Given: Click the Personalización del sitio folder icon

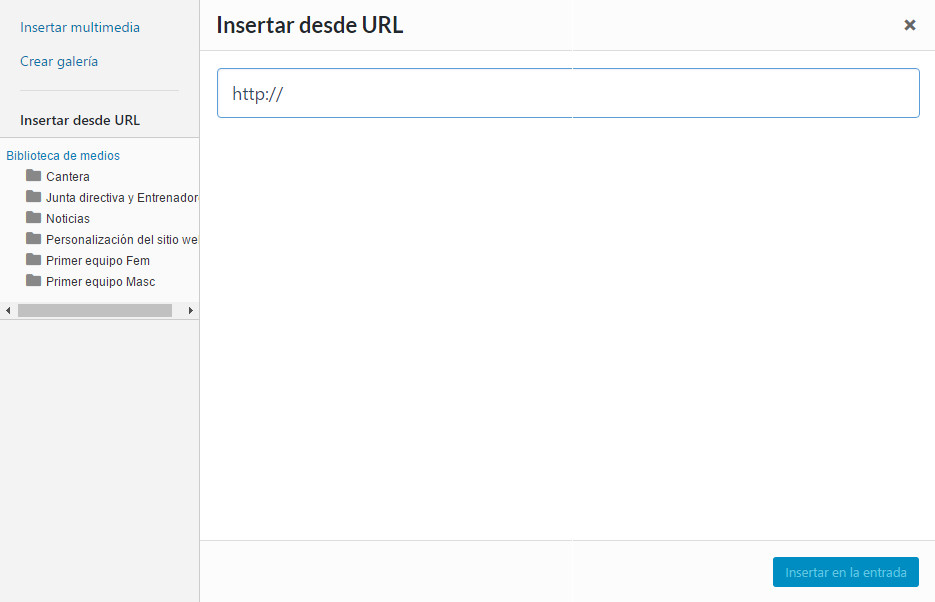Looking at the screenshot, I should 34,239.
